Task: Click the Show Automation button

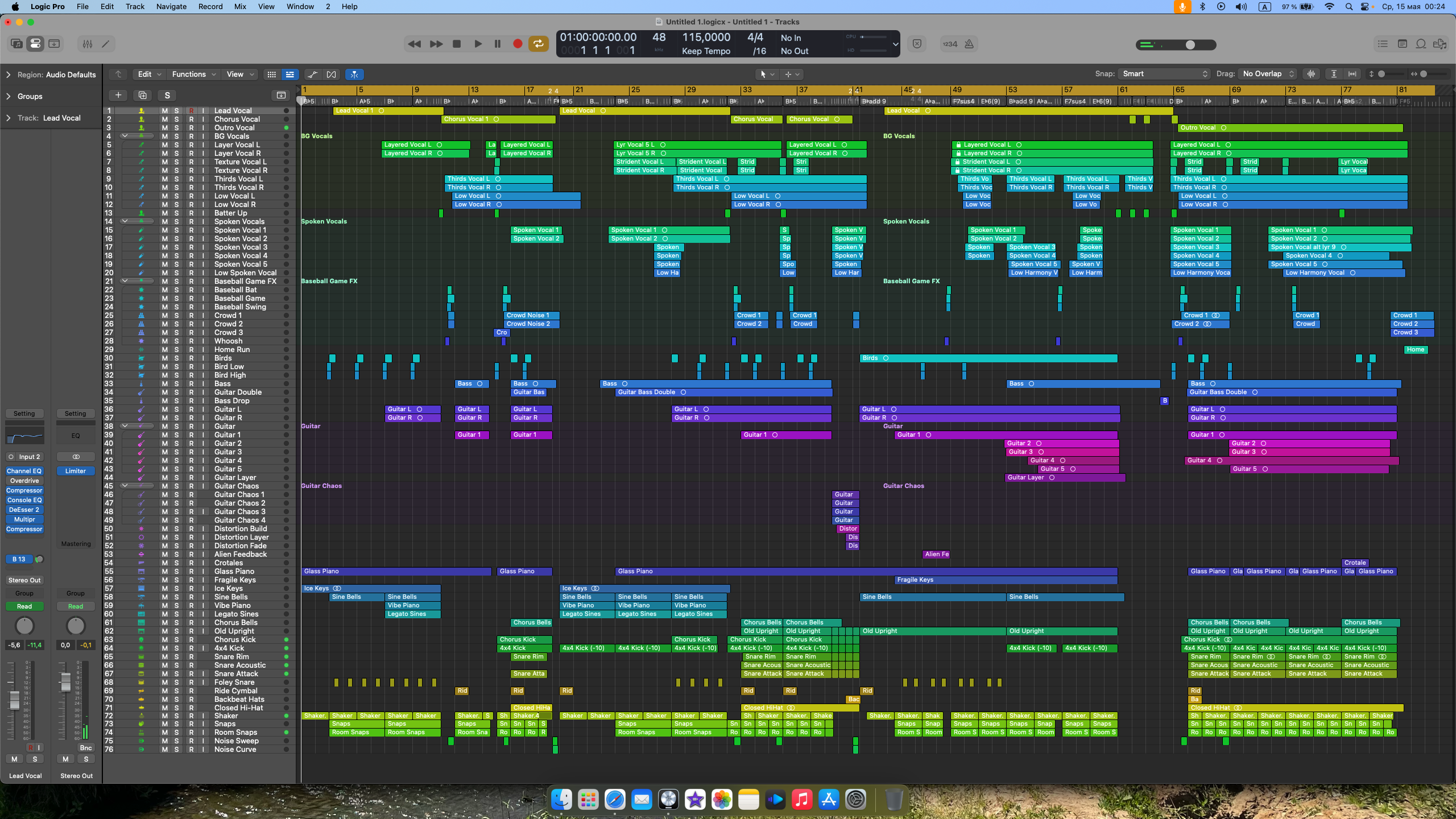Action: pos(312,75)
